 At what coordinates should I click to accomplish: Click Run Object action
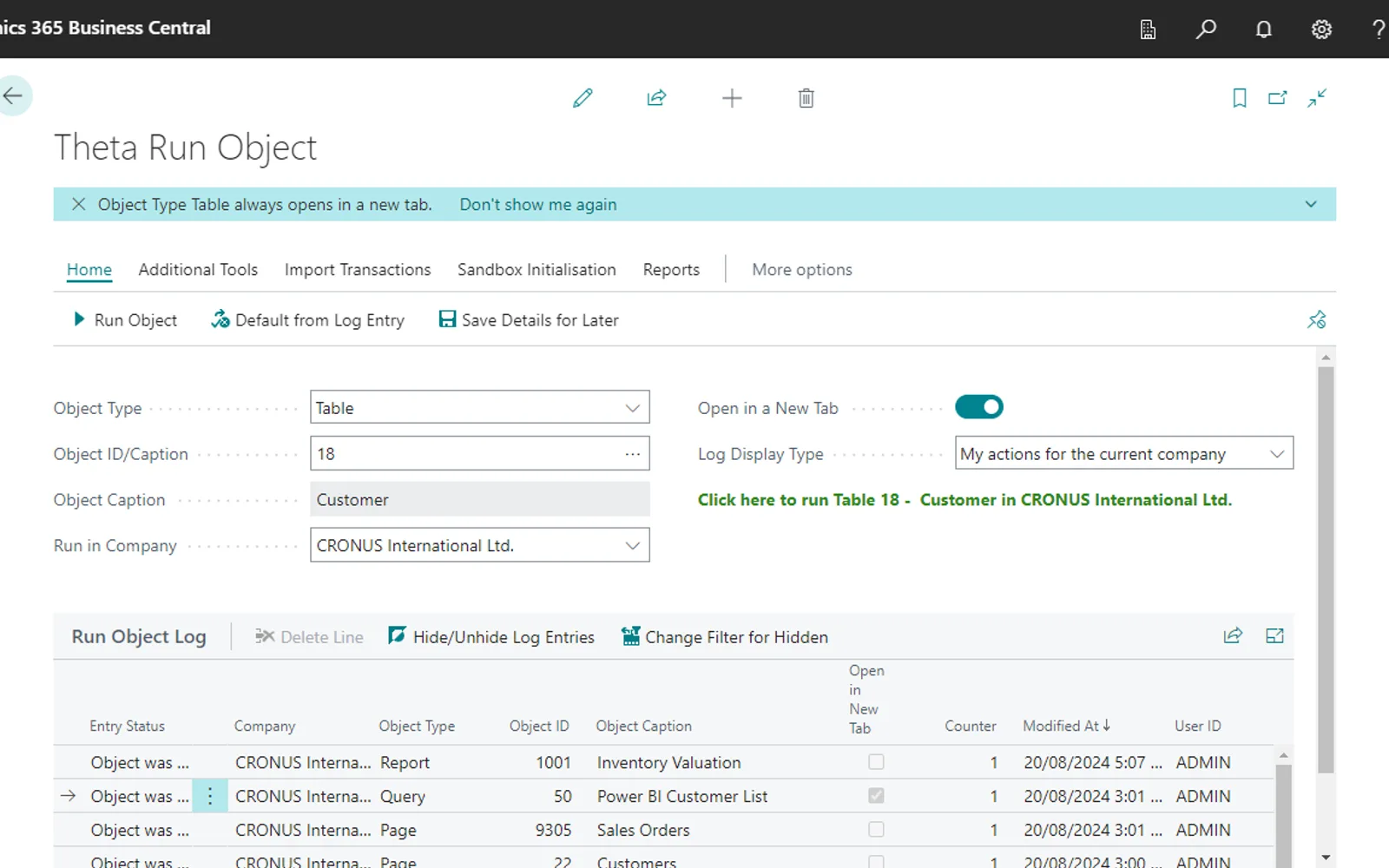126,320
